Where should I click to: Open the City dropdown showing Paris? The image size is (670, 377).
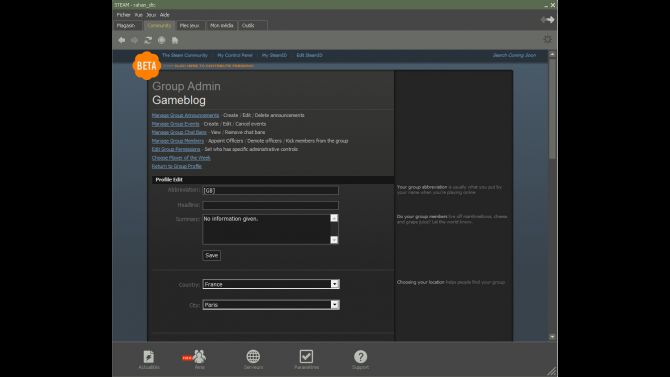(271, 305)
